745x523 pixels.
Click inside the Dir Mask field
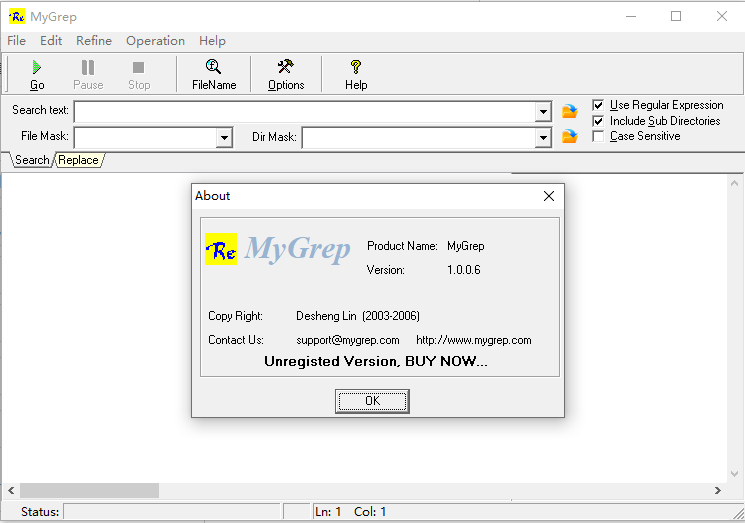click(x=419, y=138)
